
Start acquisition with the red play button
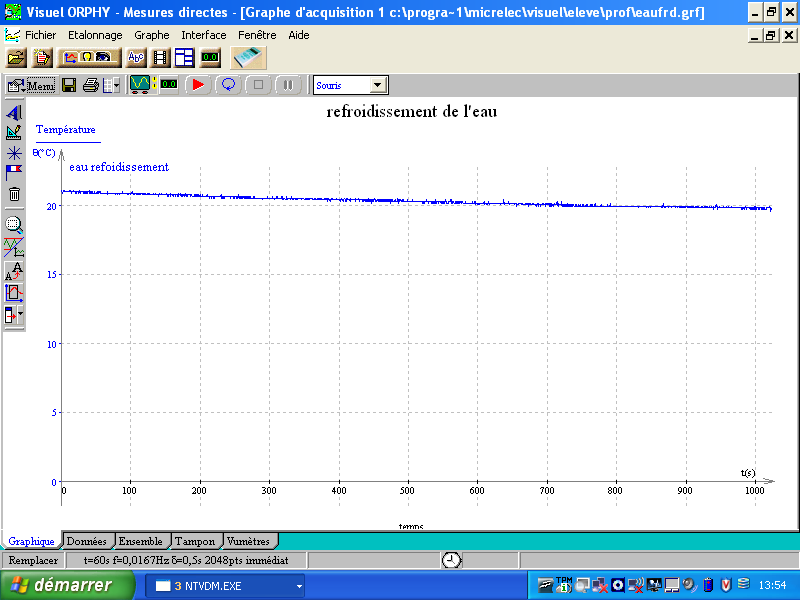[x=198, y=85]
